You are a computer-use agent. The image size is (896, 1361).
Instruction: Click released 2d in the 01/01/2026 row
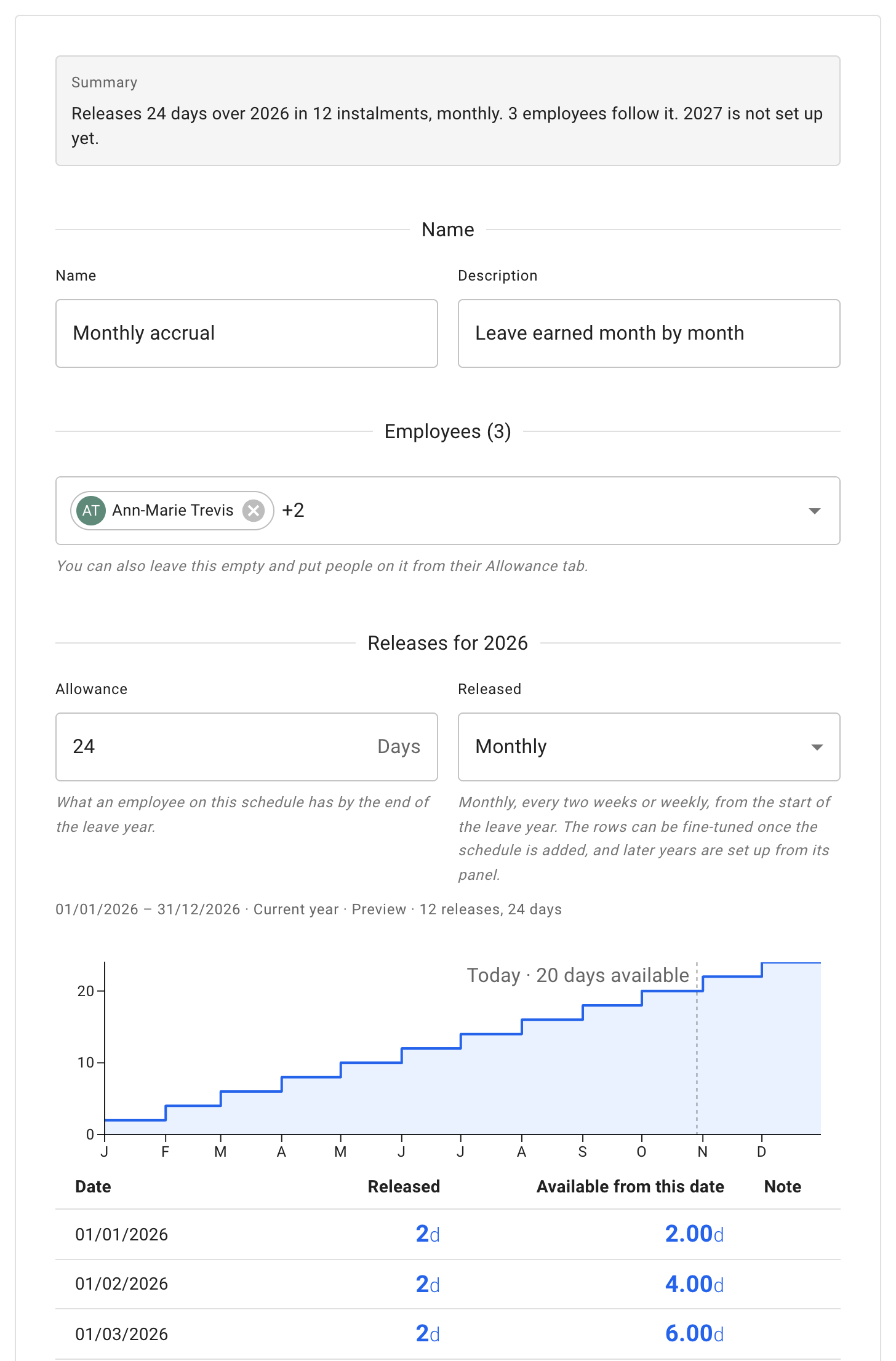tap(428, 1234)
